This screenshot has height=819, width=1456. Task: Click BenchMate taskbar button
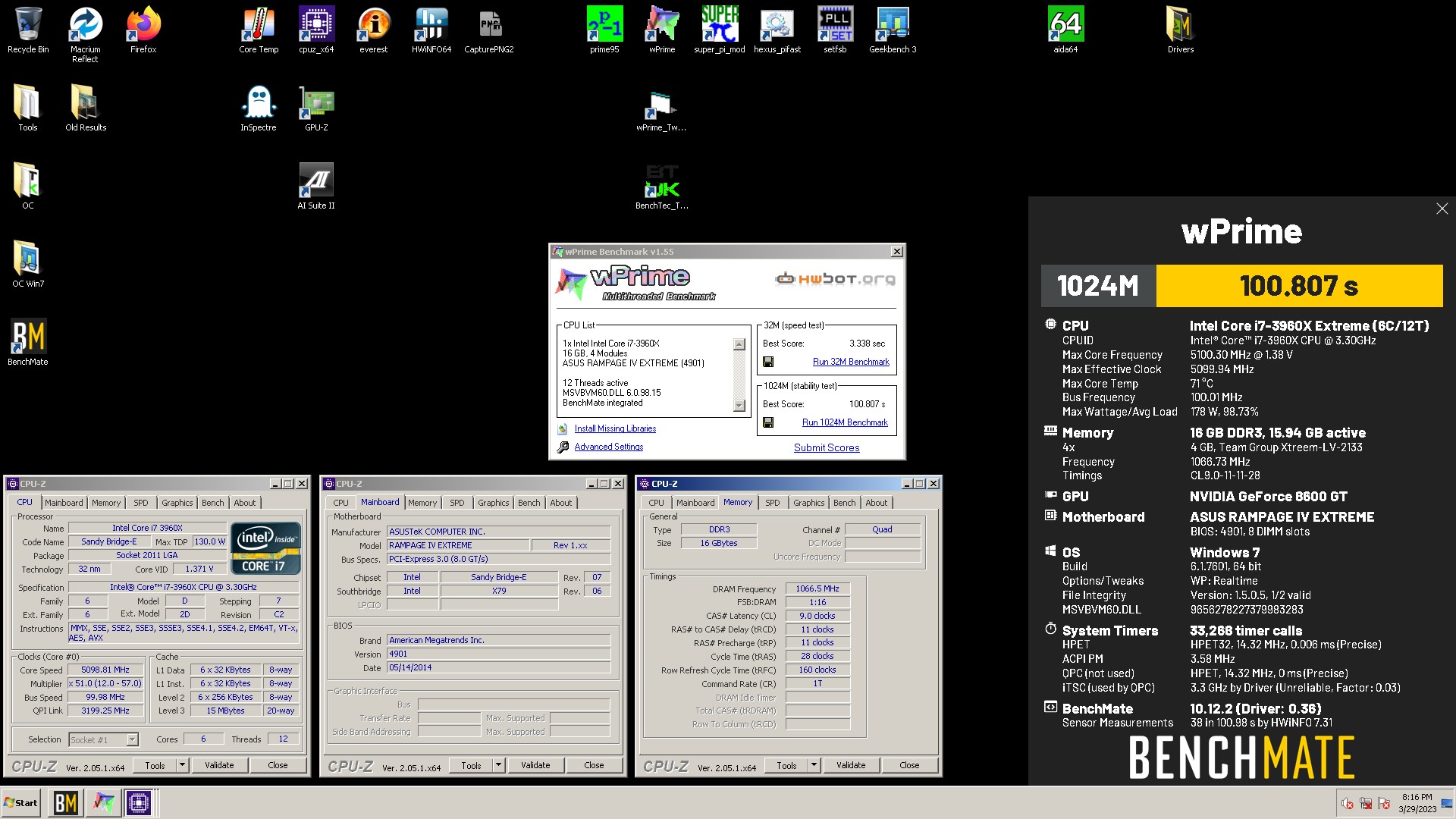click(65, 803)
